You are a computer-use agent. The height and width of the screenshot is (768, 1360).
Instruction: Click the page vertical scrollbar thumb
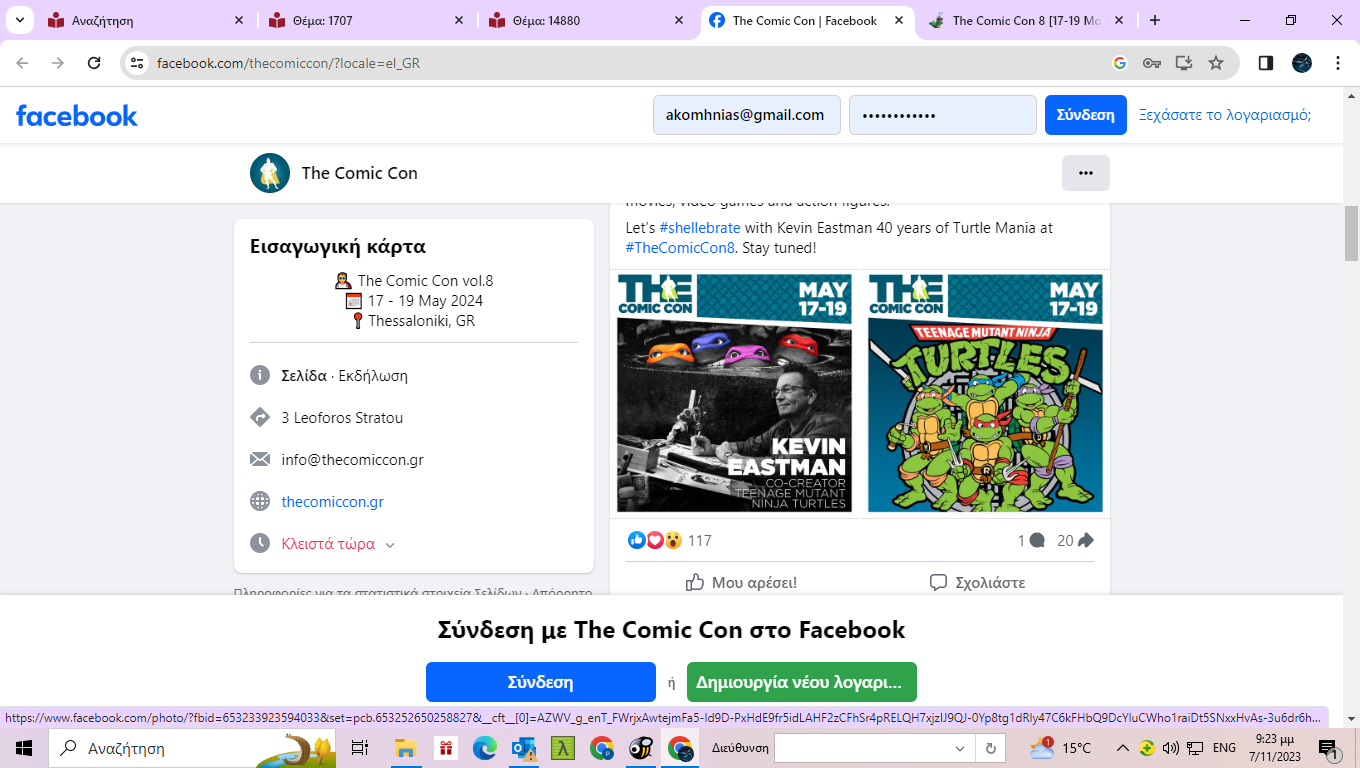[1351, 232]
